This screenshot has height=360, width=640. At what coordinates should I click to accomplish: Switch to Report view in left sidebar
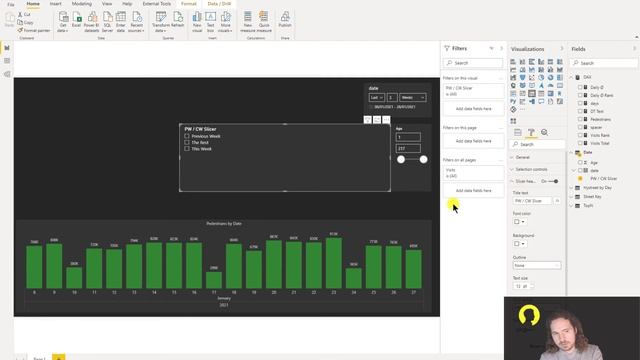point(7,48)
